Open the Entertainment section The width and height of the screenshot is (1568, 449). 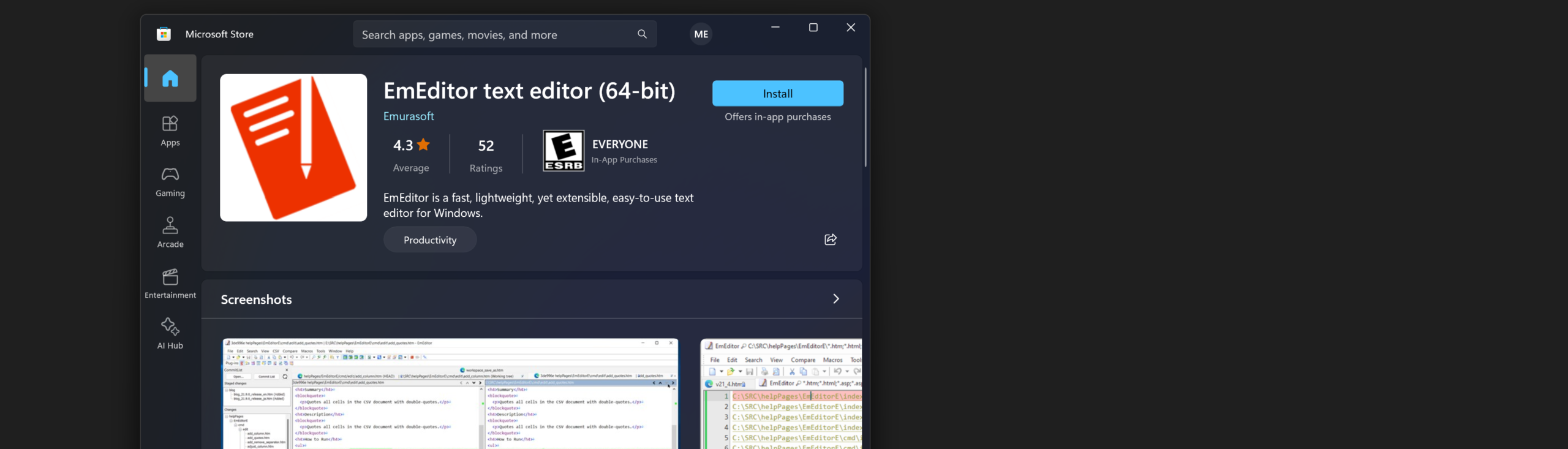(x=170, y=284)
